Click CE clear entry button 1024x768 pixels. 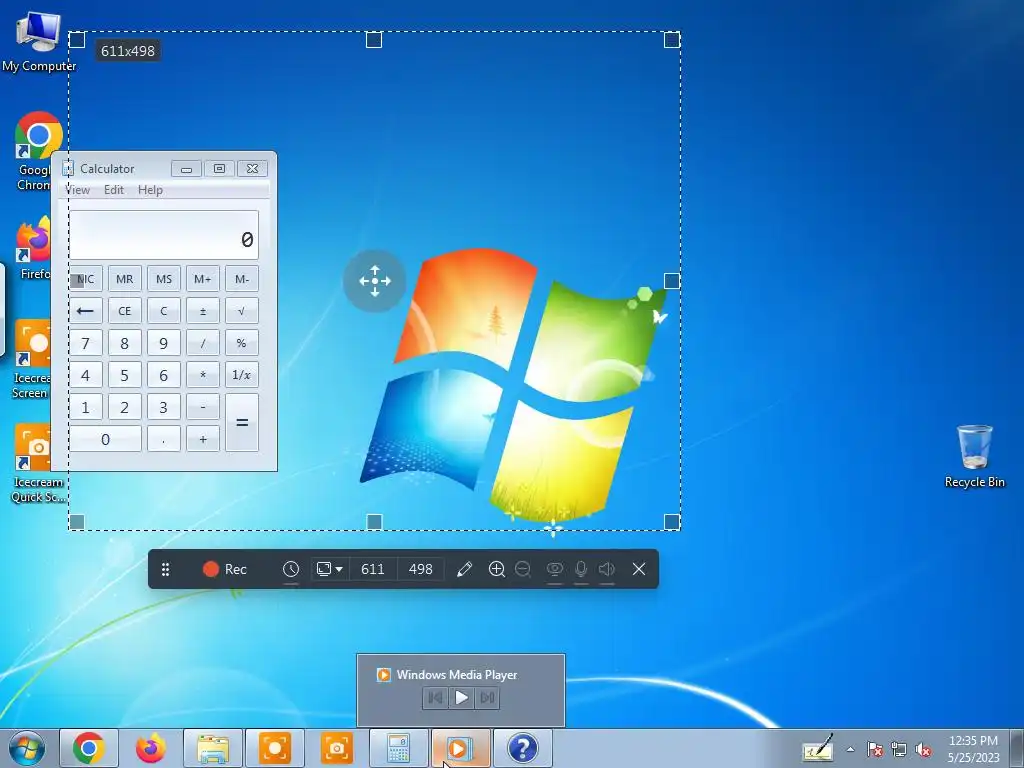click(125, 311)
